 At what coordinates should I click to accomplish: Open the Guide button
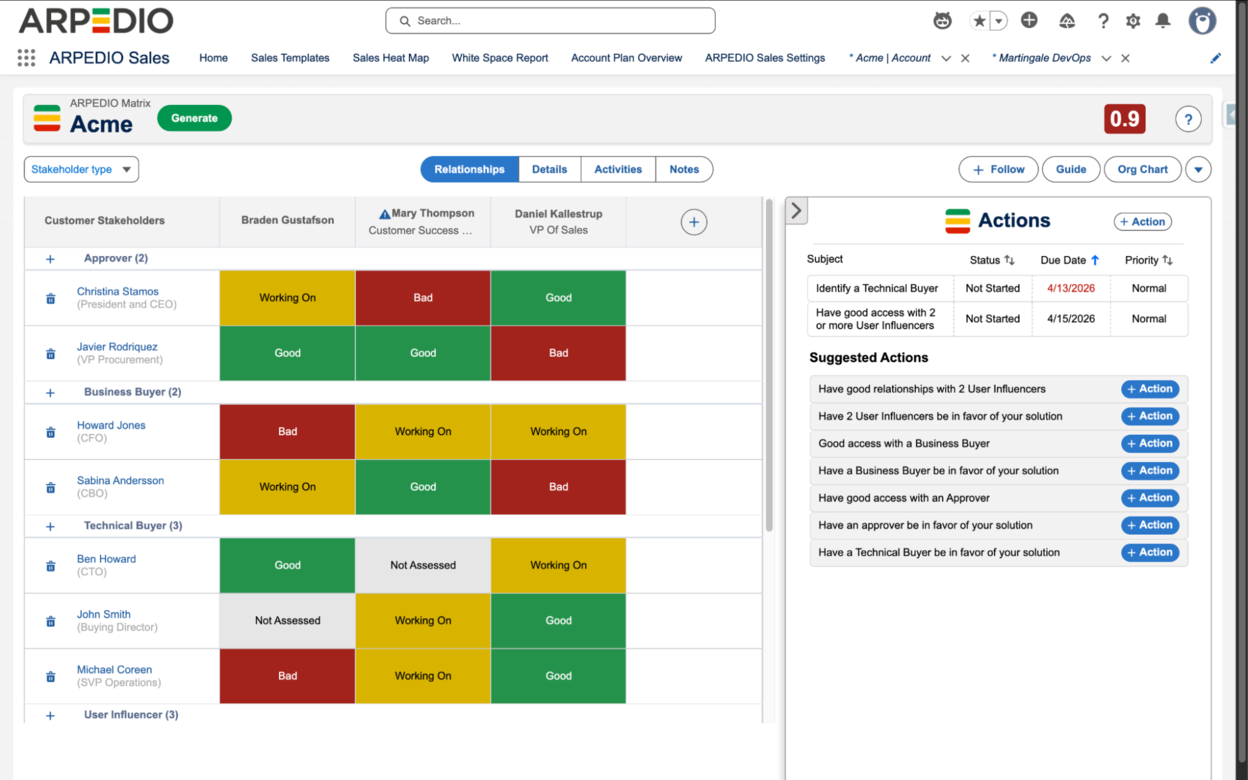[x=1071, y=170]
